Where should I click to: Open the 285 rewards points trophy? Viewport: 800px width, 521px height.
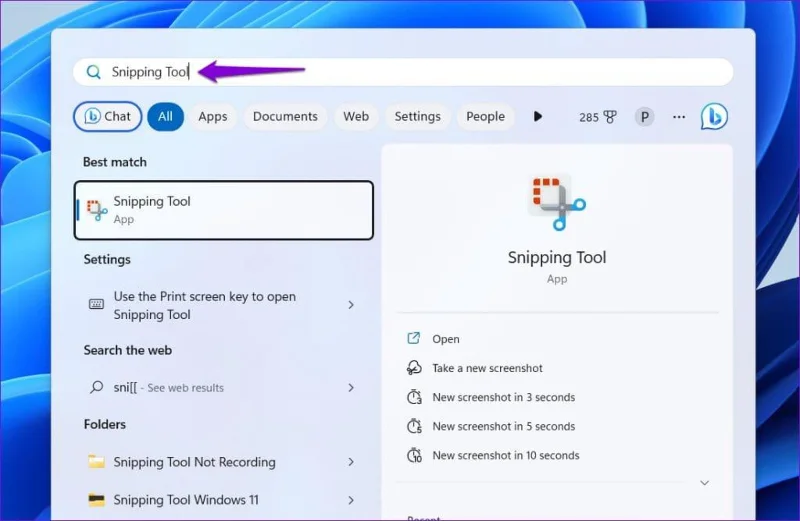point(597,117)
